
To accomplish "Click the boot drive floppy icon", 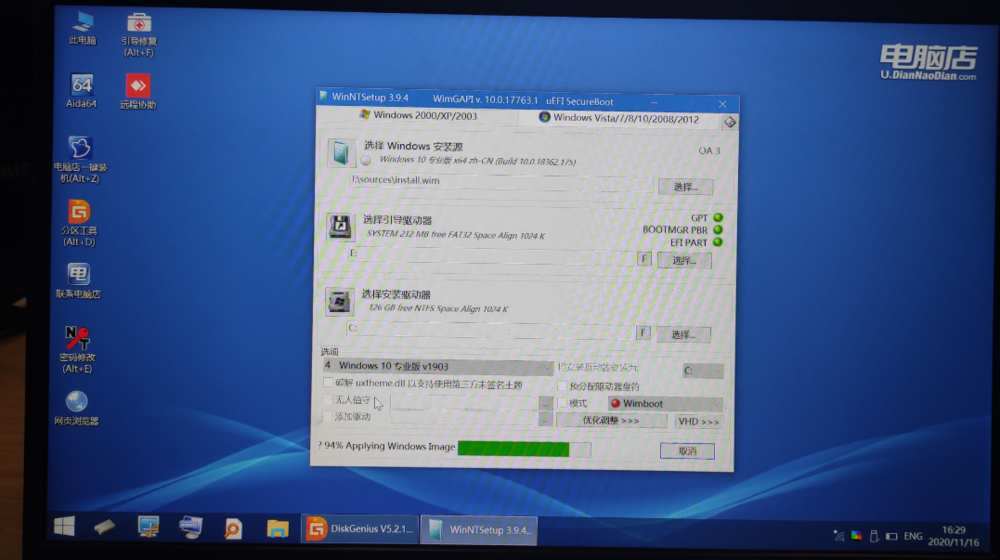I will tap(340, 226).
